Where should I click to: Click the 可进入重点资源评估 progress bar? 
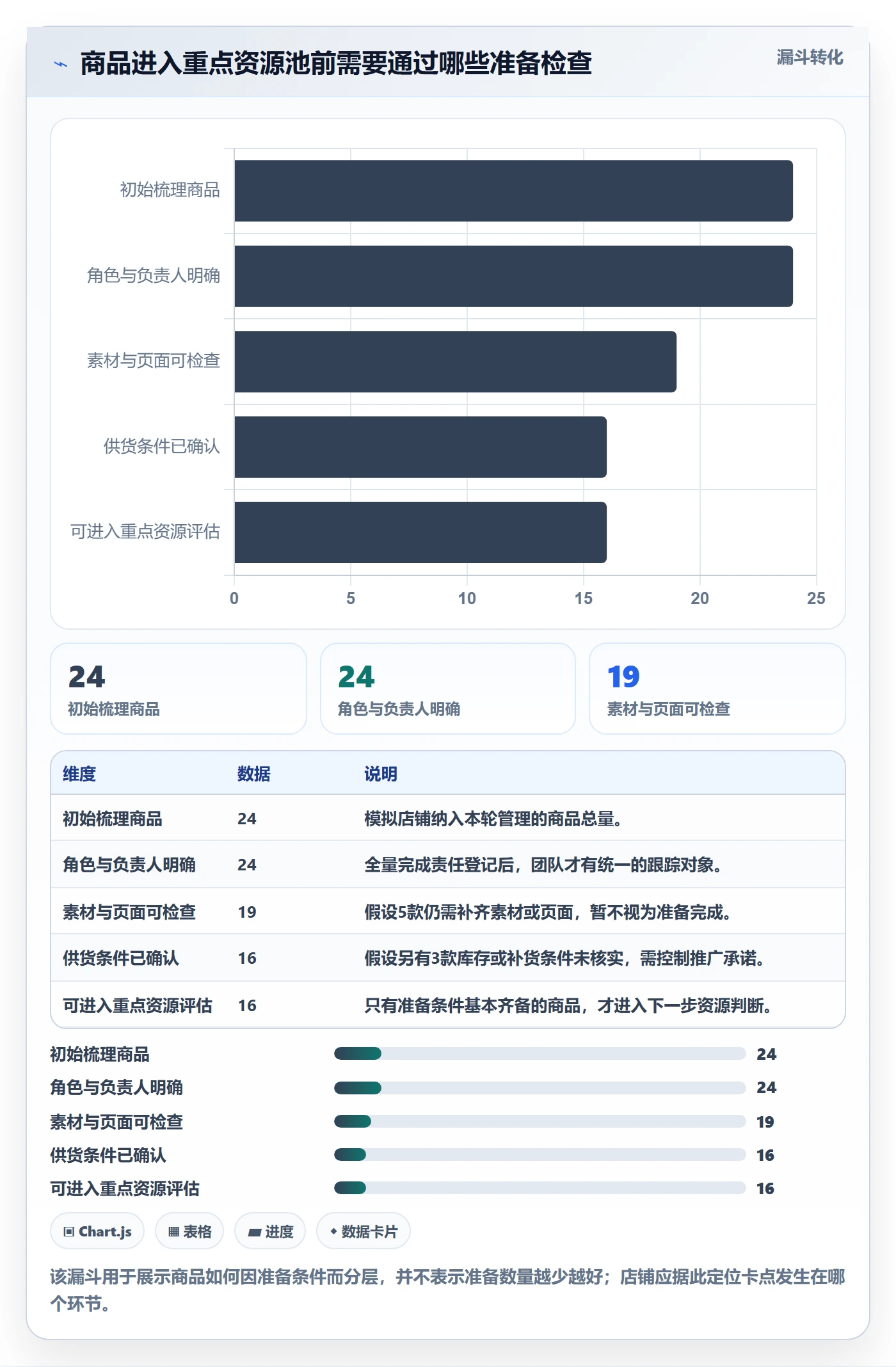pyautogui.click(x=540, y=1188)
